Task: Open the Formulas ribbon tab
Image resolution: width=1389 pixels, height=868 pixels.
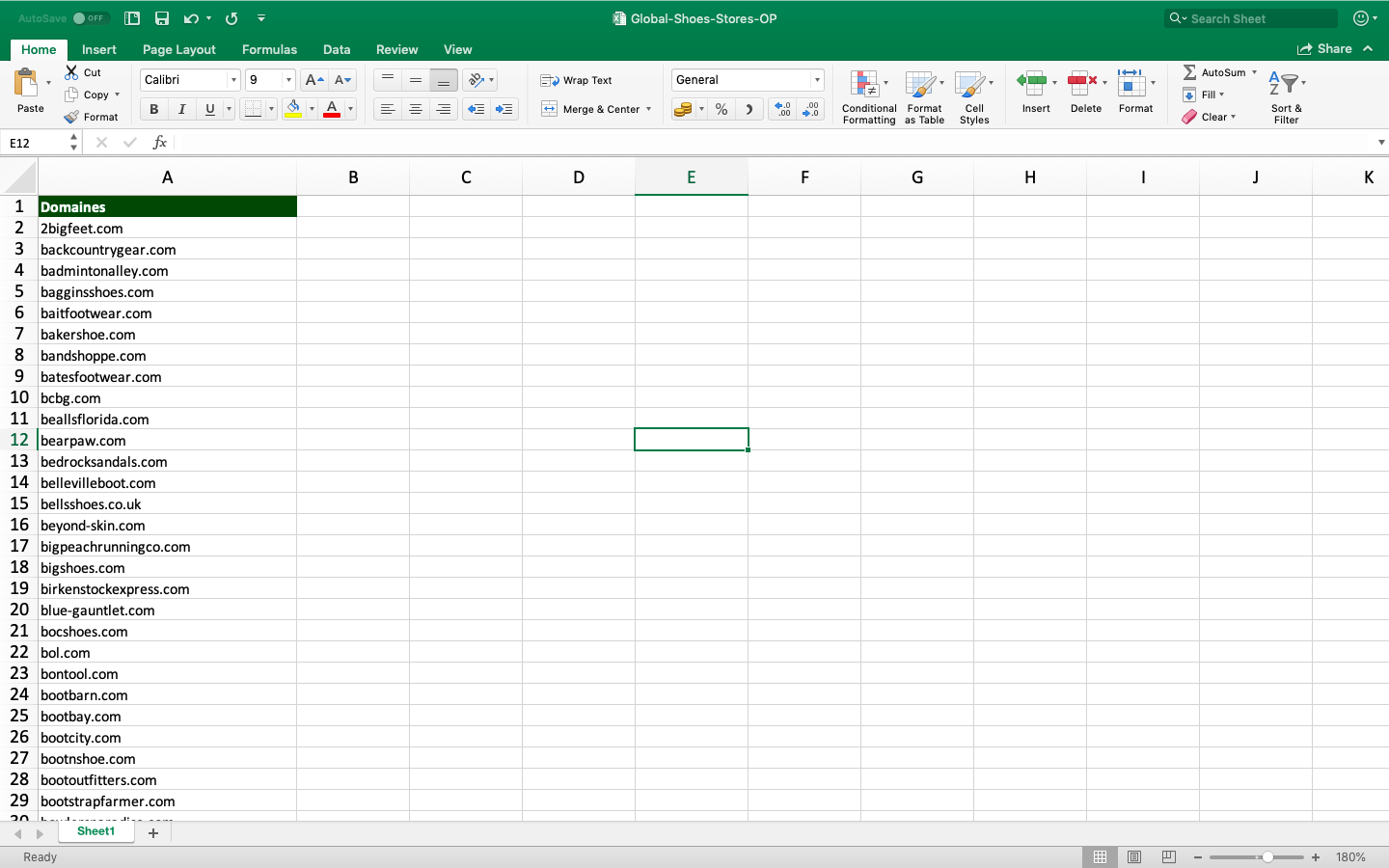Action: (x=269, y=49)
